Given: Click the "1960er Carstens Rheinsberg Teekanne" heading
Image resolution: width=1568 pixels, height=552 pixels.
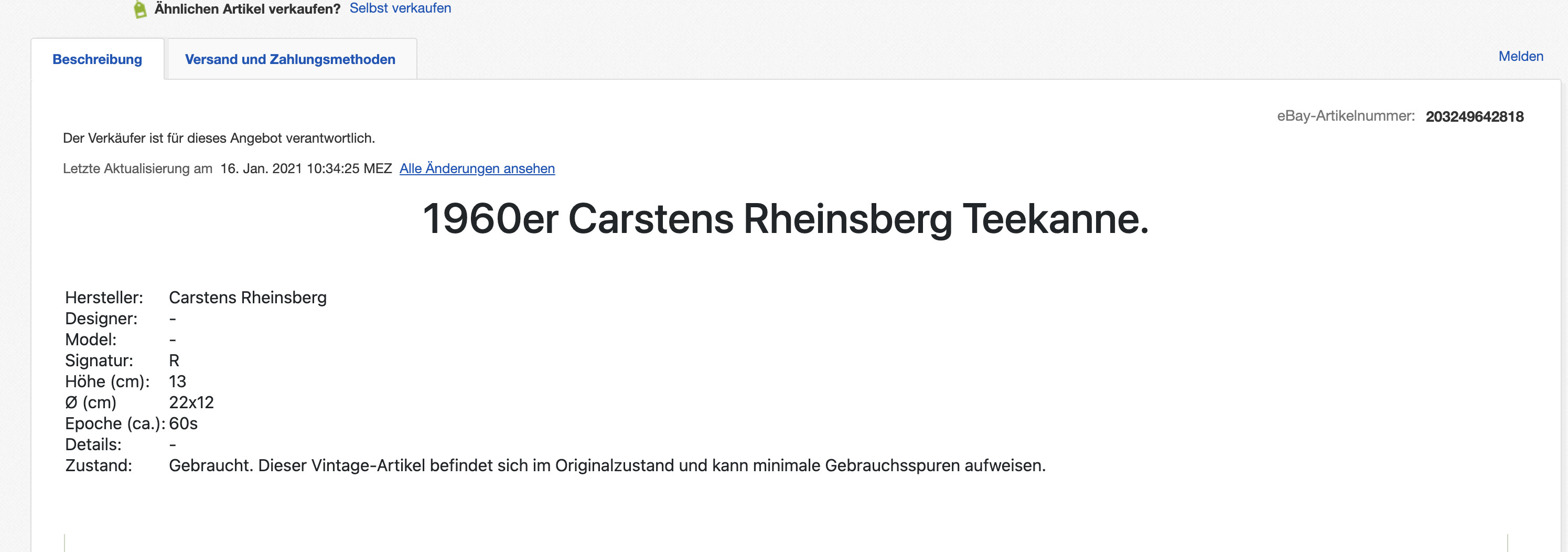Looking at the screenshot, I should tap(785, 219).
